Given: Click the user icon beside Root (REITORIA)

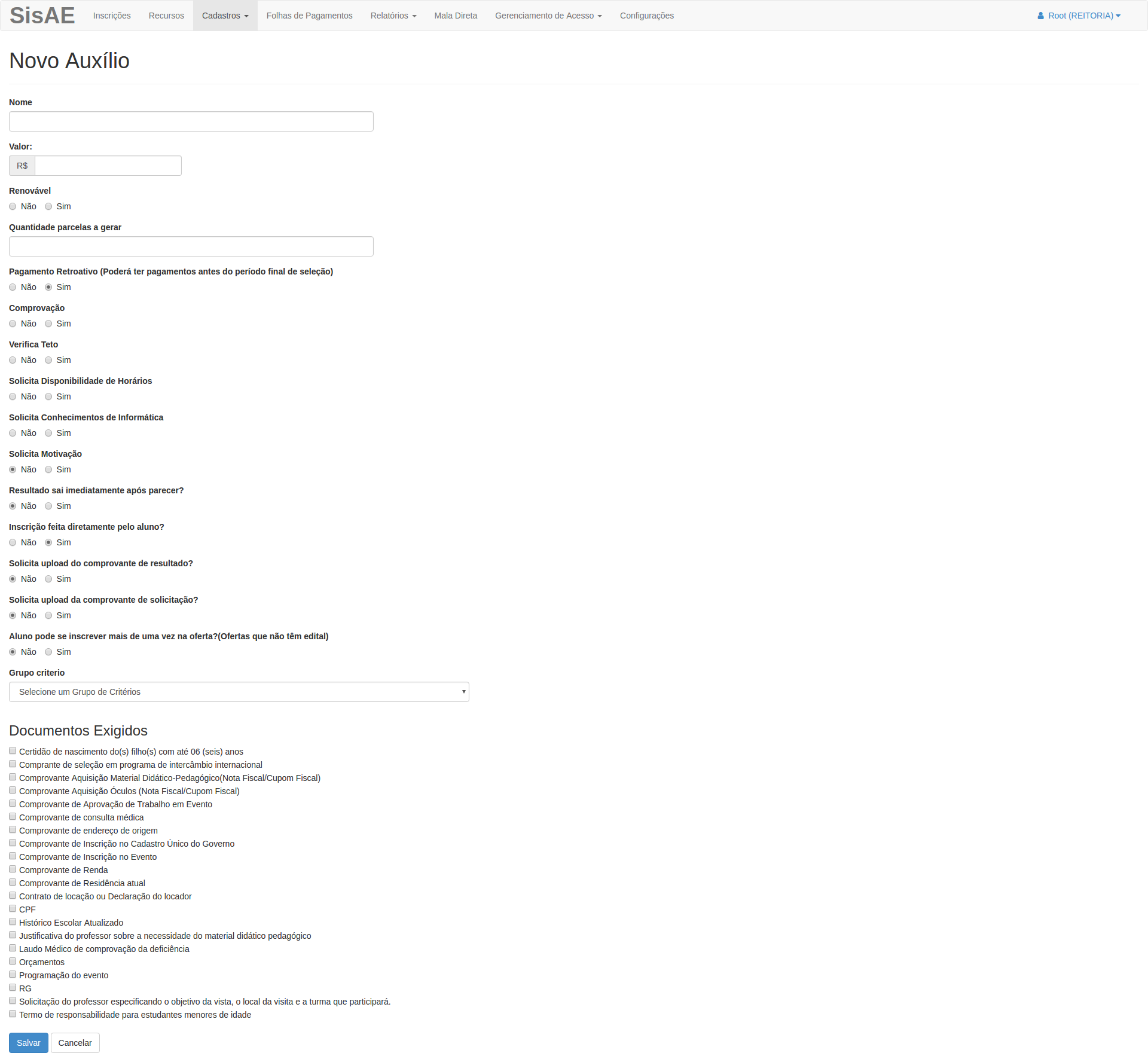Looking at the screenshot, I should click(x=1040, y=16).
